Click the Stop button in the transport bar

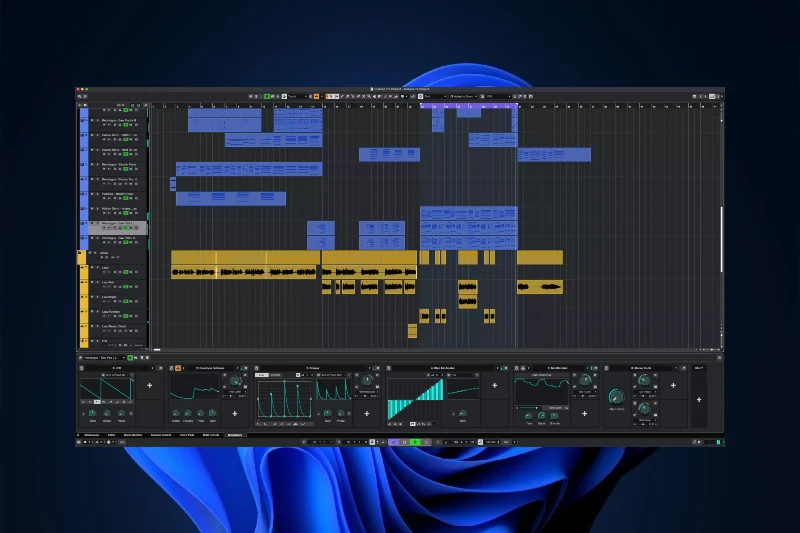[405, 442]
